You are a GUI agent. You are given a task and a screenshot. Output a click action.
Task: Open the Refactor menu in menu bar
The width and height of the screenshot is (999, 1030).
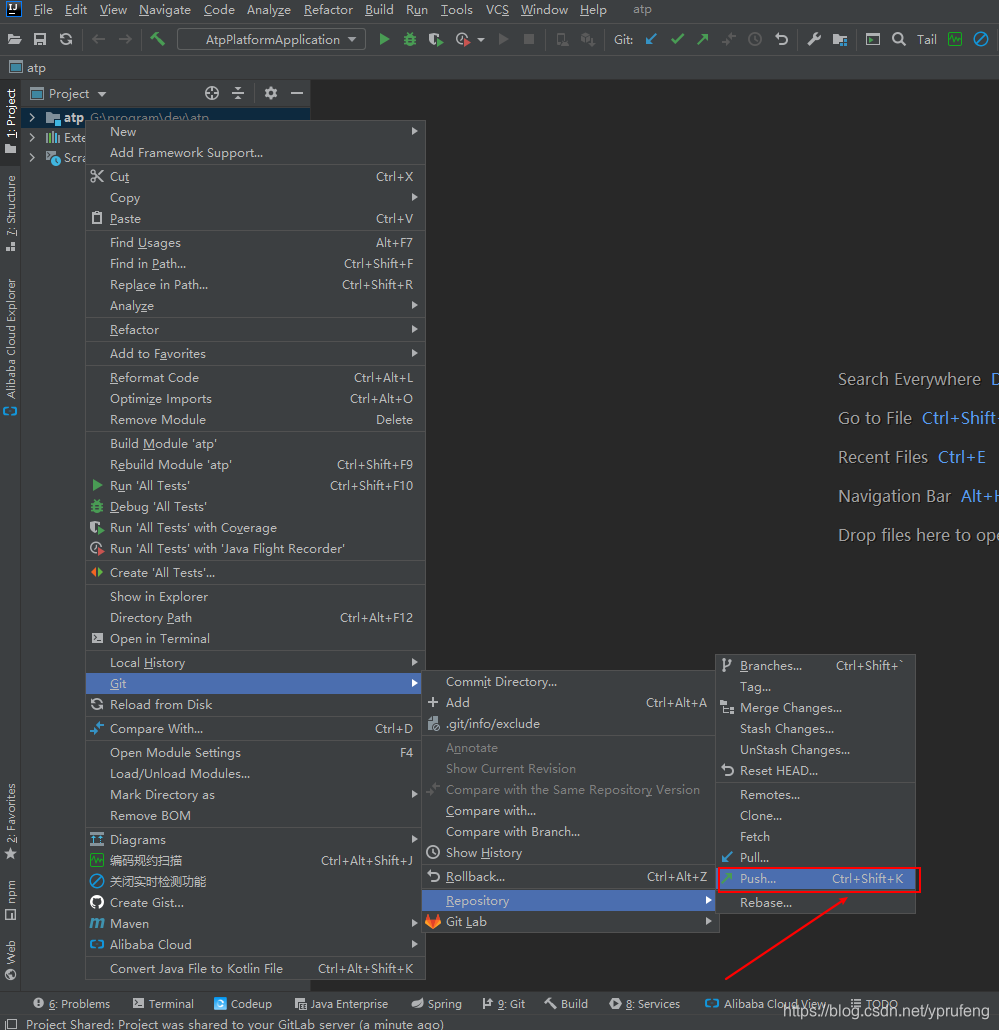tap(328, 10)
